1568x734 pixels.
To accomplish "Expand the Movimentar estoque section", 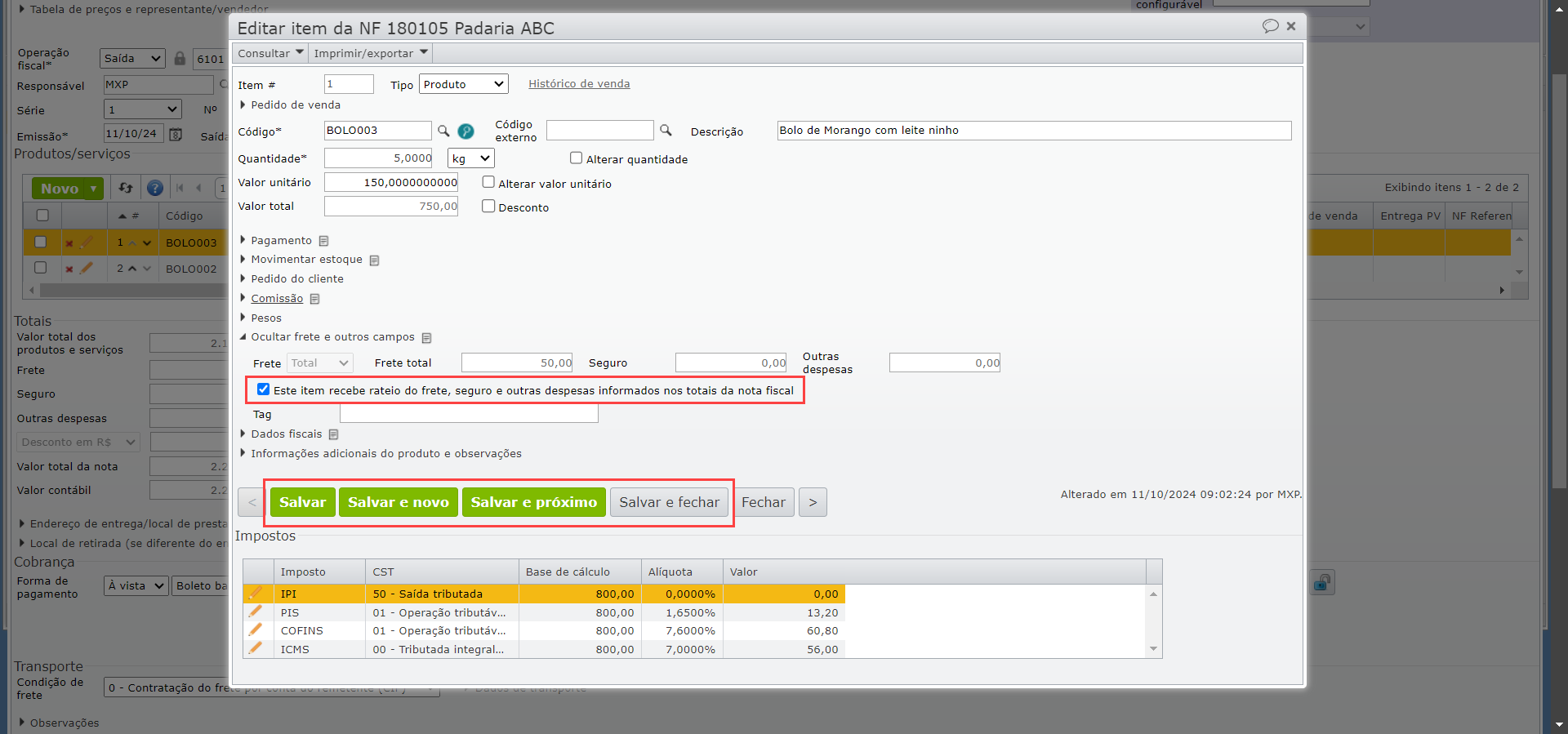I will (x=306, y=260).
